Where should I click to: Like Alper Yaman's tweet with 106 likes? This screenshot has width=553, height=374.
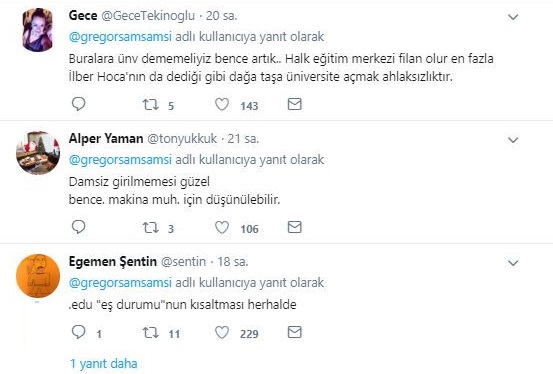coord(222,228)
